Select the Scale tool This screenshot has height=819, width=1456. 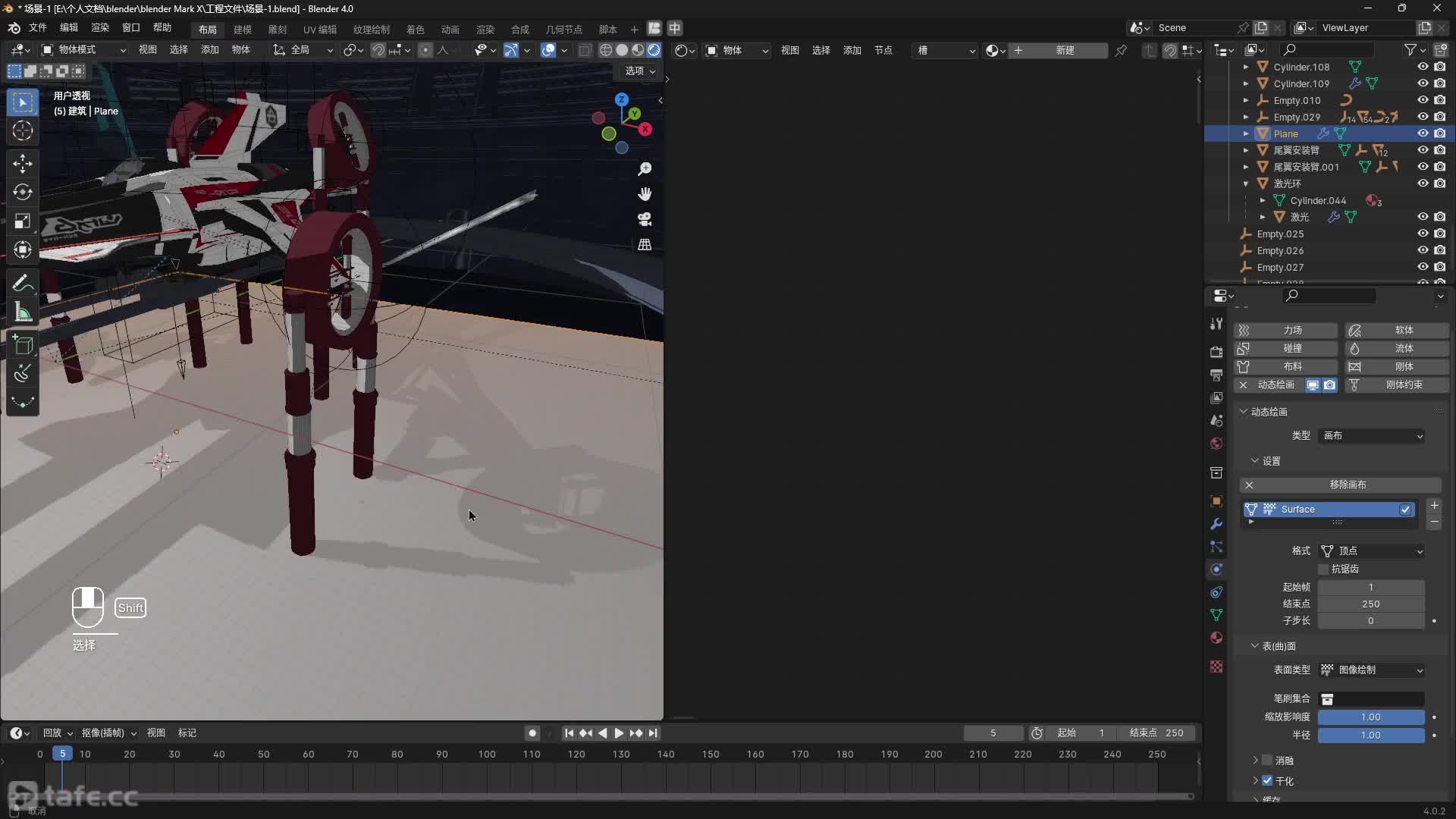click(23, 221)
